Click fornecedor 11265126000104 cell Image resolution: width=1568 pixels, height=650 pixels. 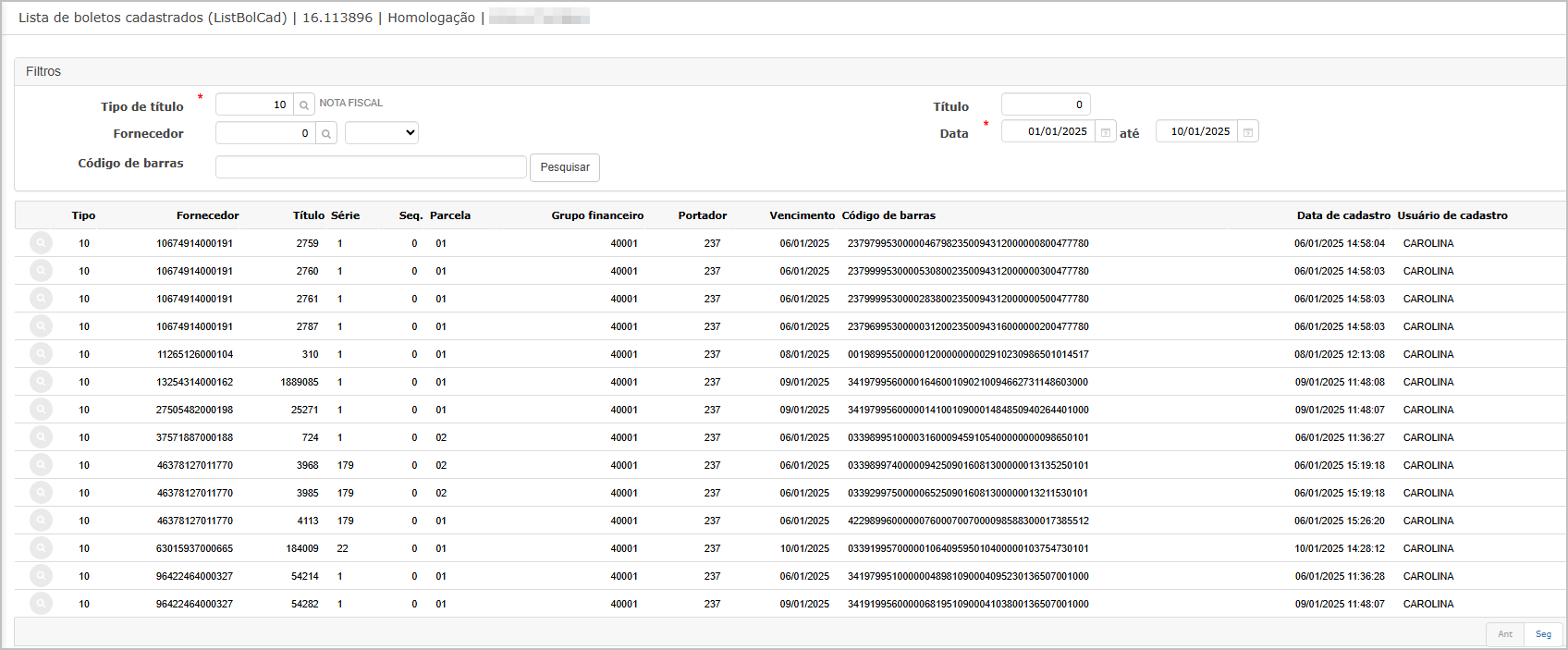(195, 354)
